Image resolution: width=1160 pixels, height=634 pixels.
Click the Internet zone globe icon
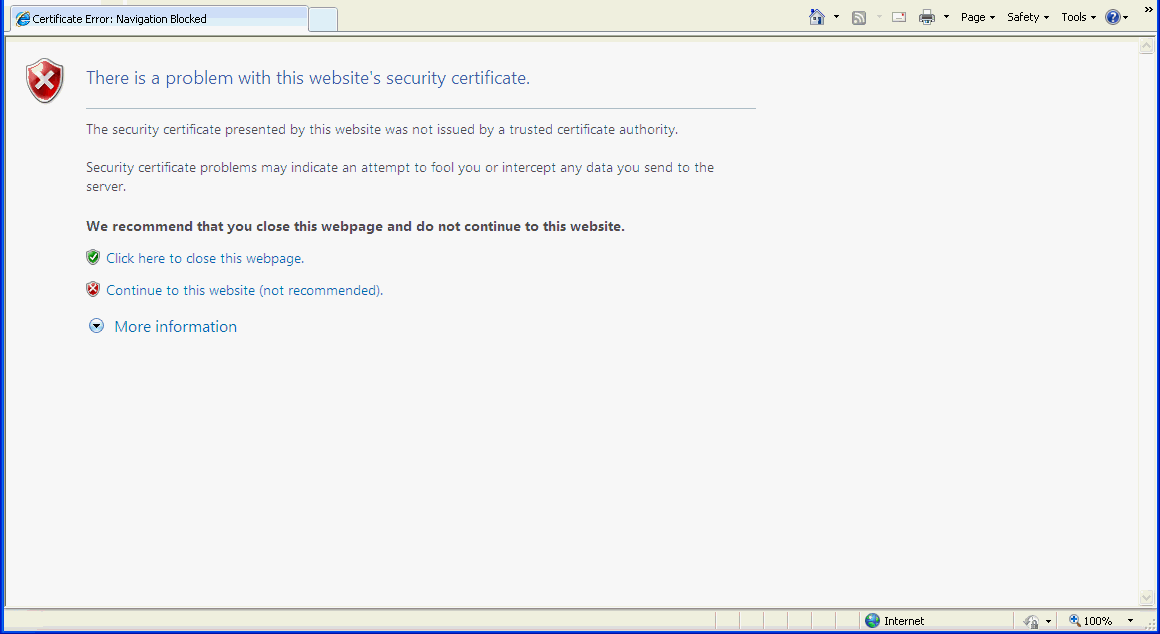point(873,621)
